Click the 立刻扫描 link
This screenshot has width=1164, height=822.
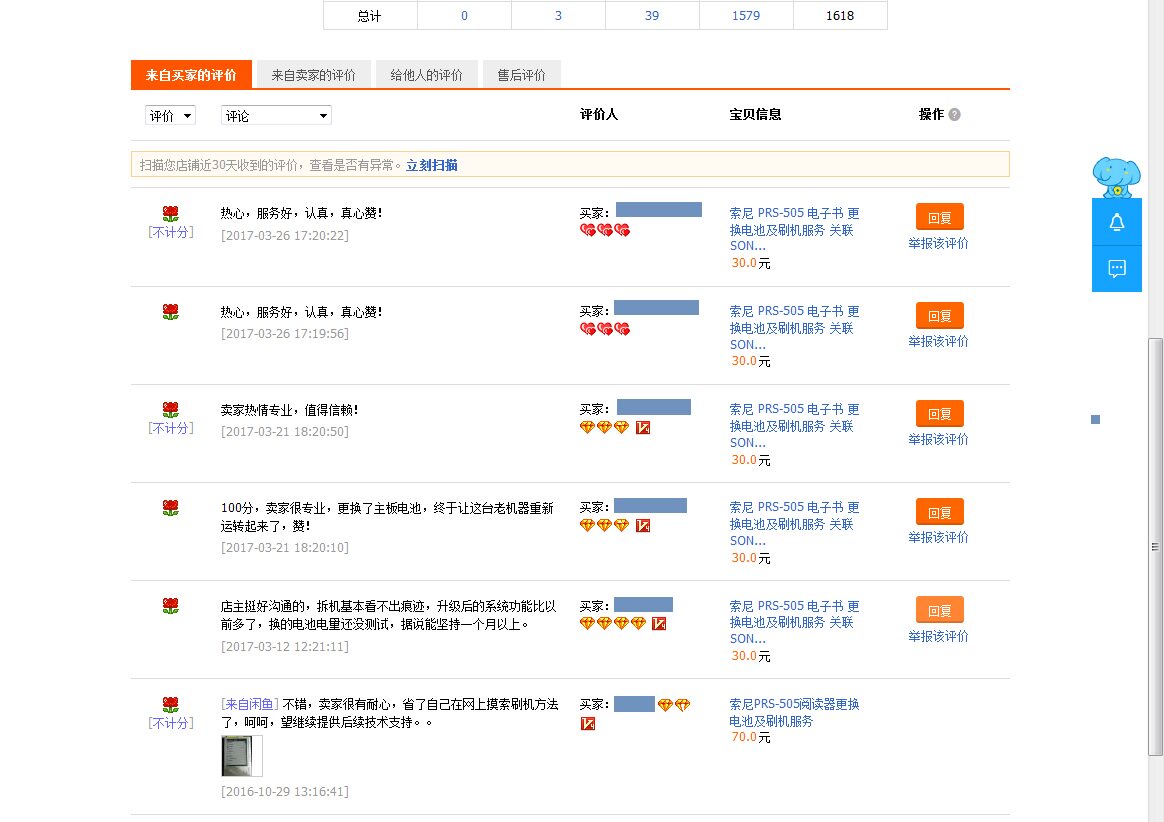click(432, 165)
